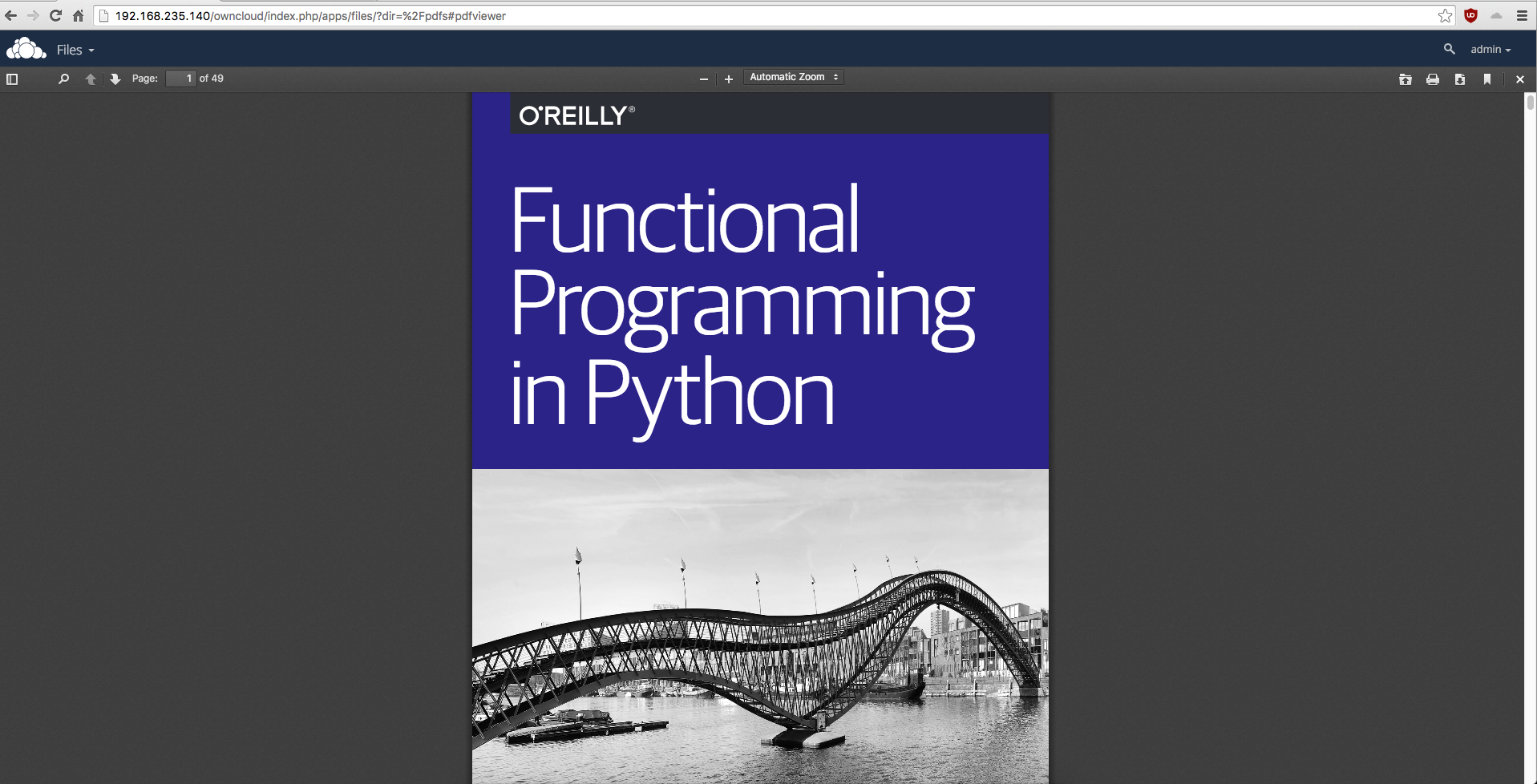
Task: Click the bookmark current view icon
Action: [x=1486, y=79]
